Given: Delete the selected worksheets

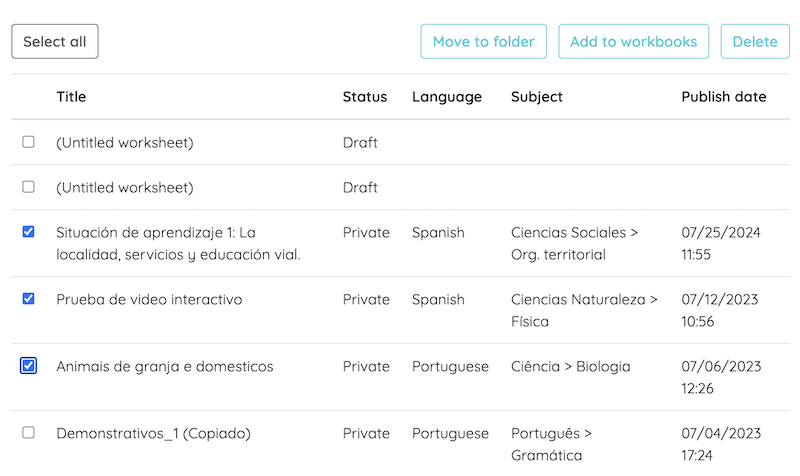Looking at the screenshot, I should coord(754,42).
